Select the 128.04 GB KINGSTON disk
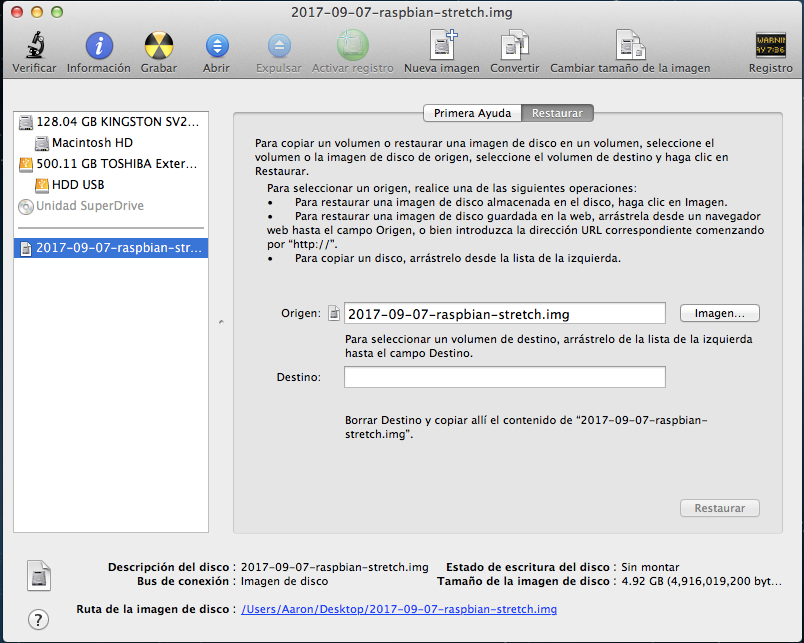This screenshot has width=804, height=643. (x=111, y=122)
